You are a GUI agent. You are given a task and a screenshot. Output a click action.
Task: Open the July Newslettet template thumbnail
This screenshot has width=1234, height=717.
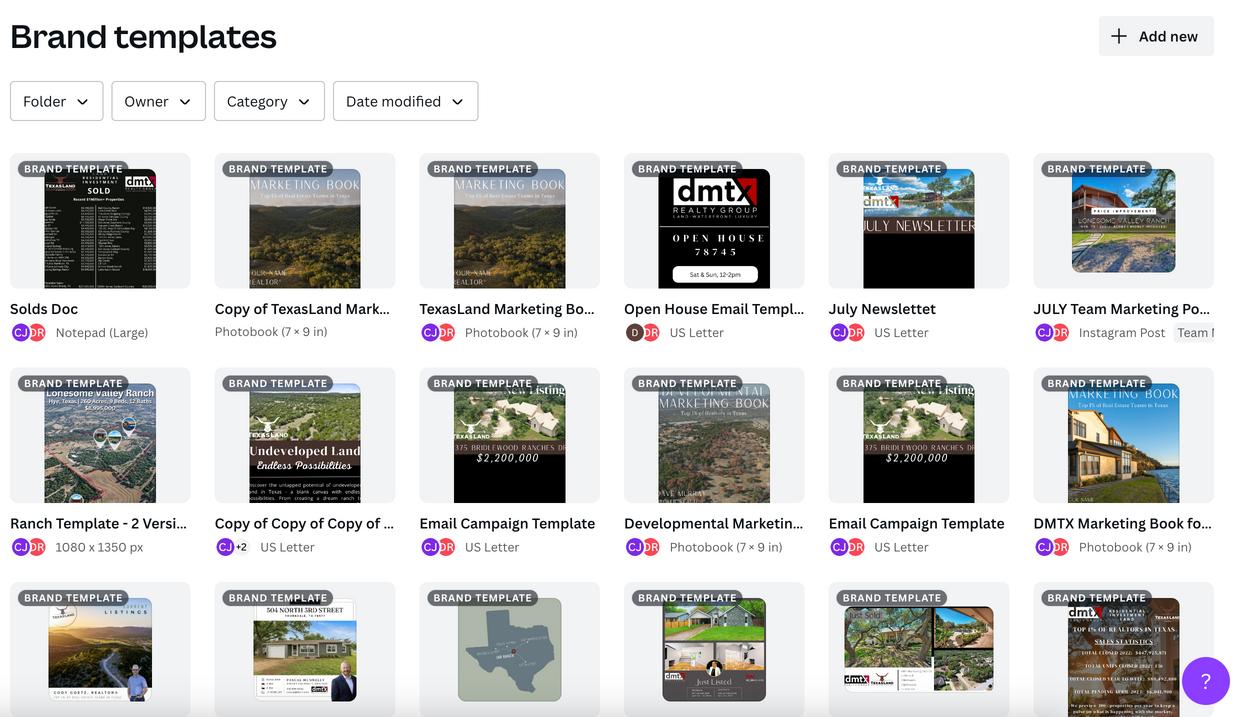(x=919, y=221)
